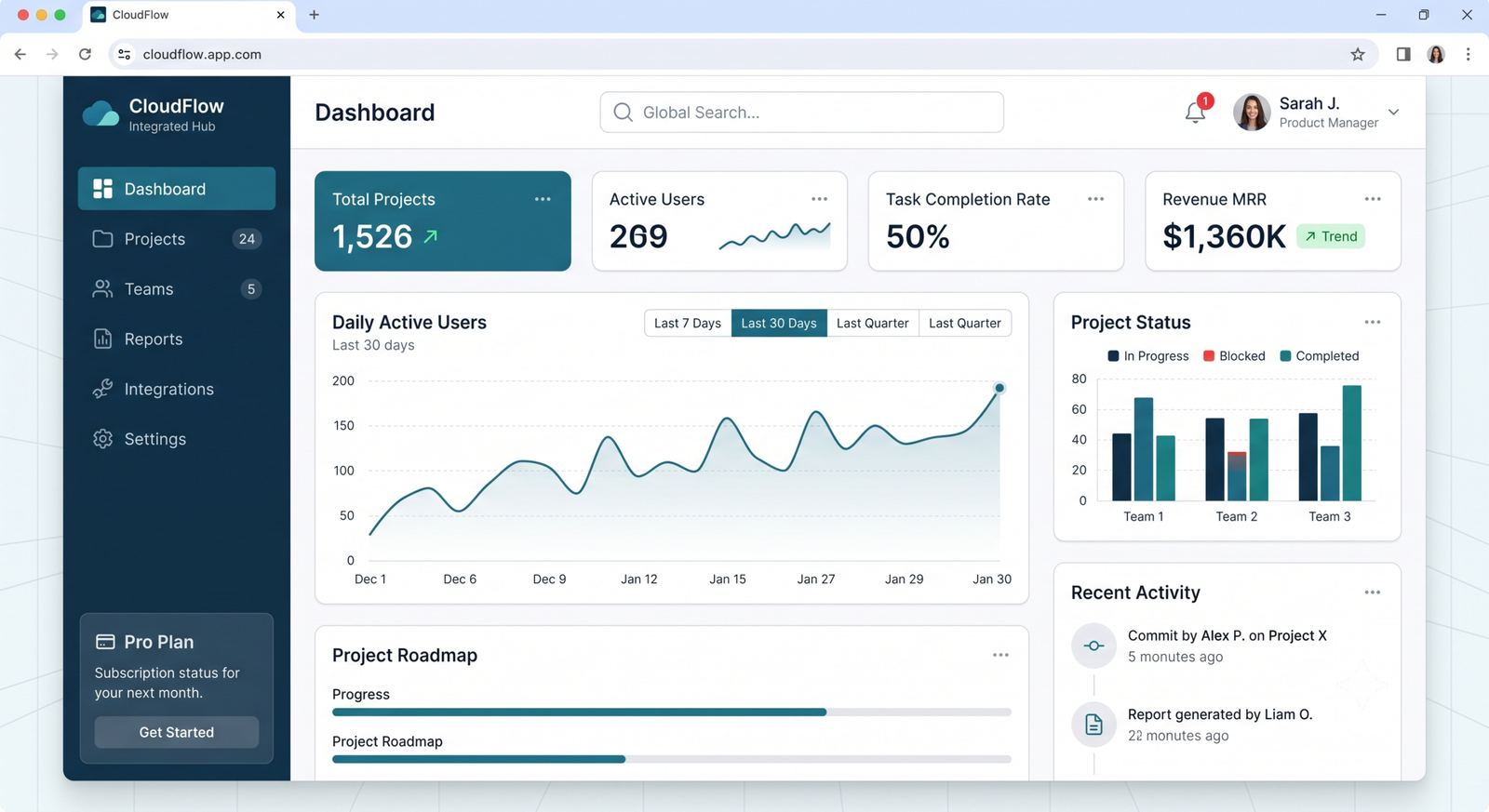This screenshot has width=1489, height=812.
Task: Click the Active Users sparkline chart
Action: pos(774,236)
